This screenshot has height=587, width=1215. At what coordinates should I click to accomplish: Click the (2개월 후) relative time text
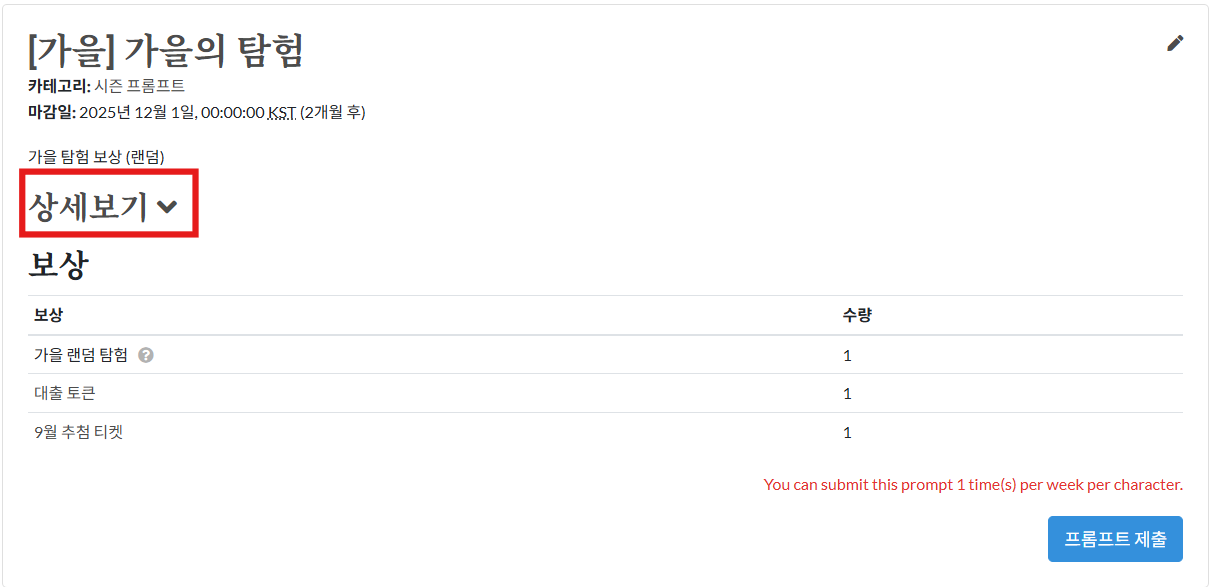[333, 112]
